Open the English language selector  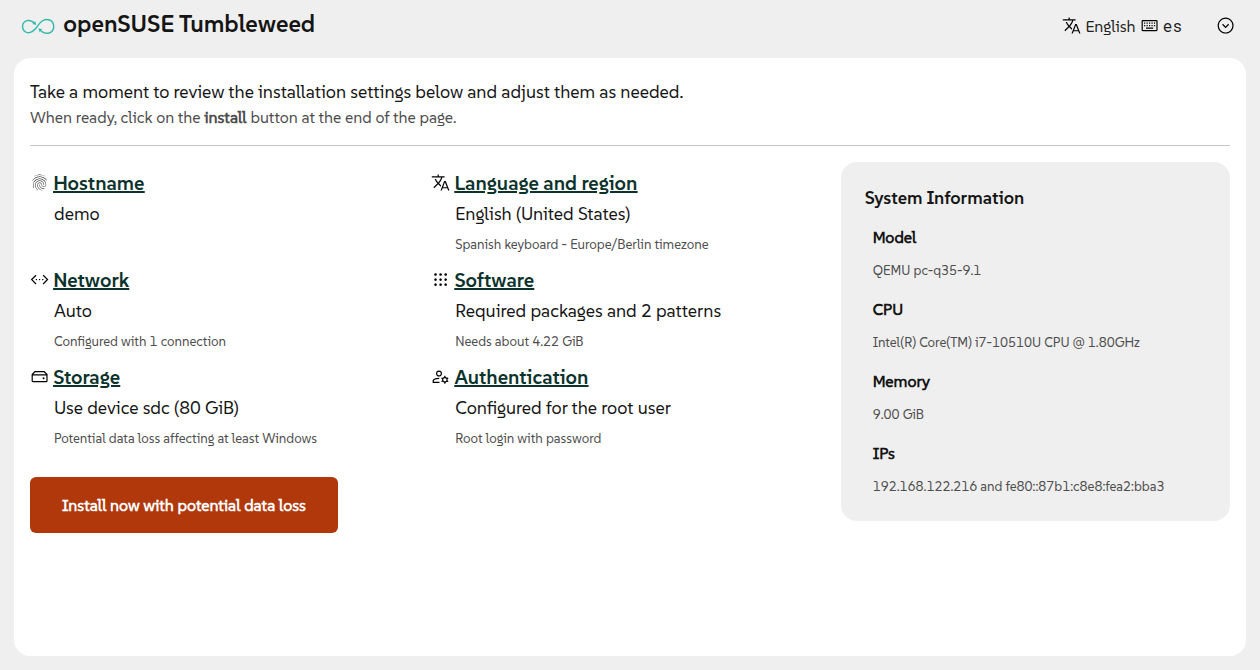click(x=1110, y=26)
